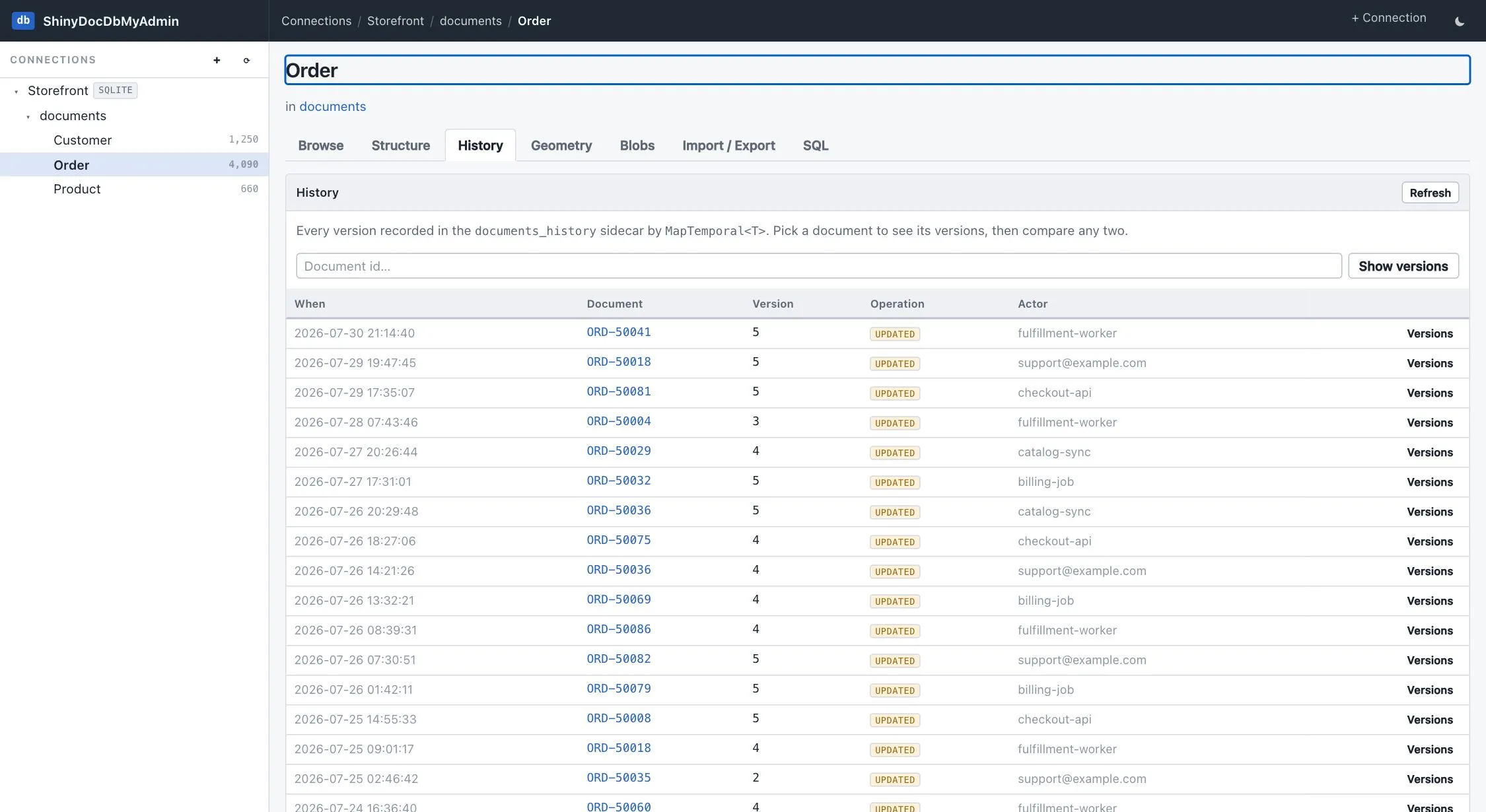Click the Show versions button
The height and width of the screenshot is (812, 1486).
pyautogui.click(x=1403, y=266)
